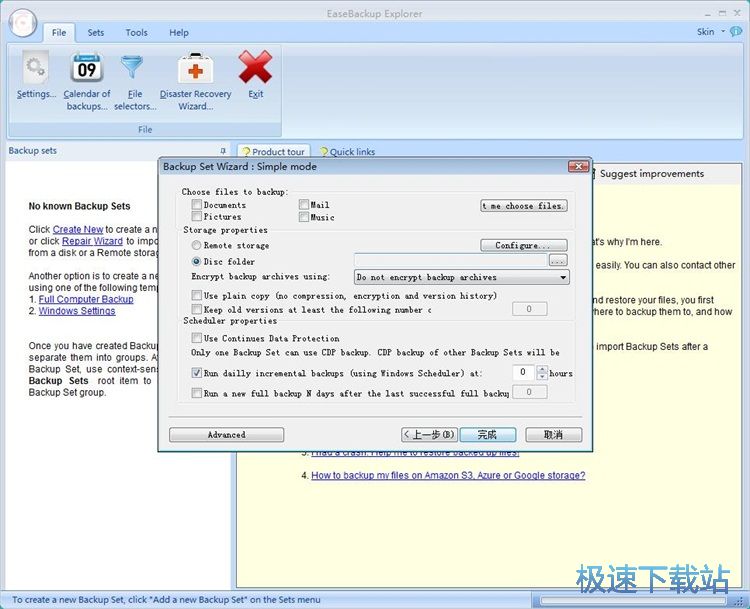The image size is (750, 609).
Task: Launch Disaster Recovery Wizard
Action: 195,82
